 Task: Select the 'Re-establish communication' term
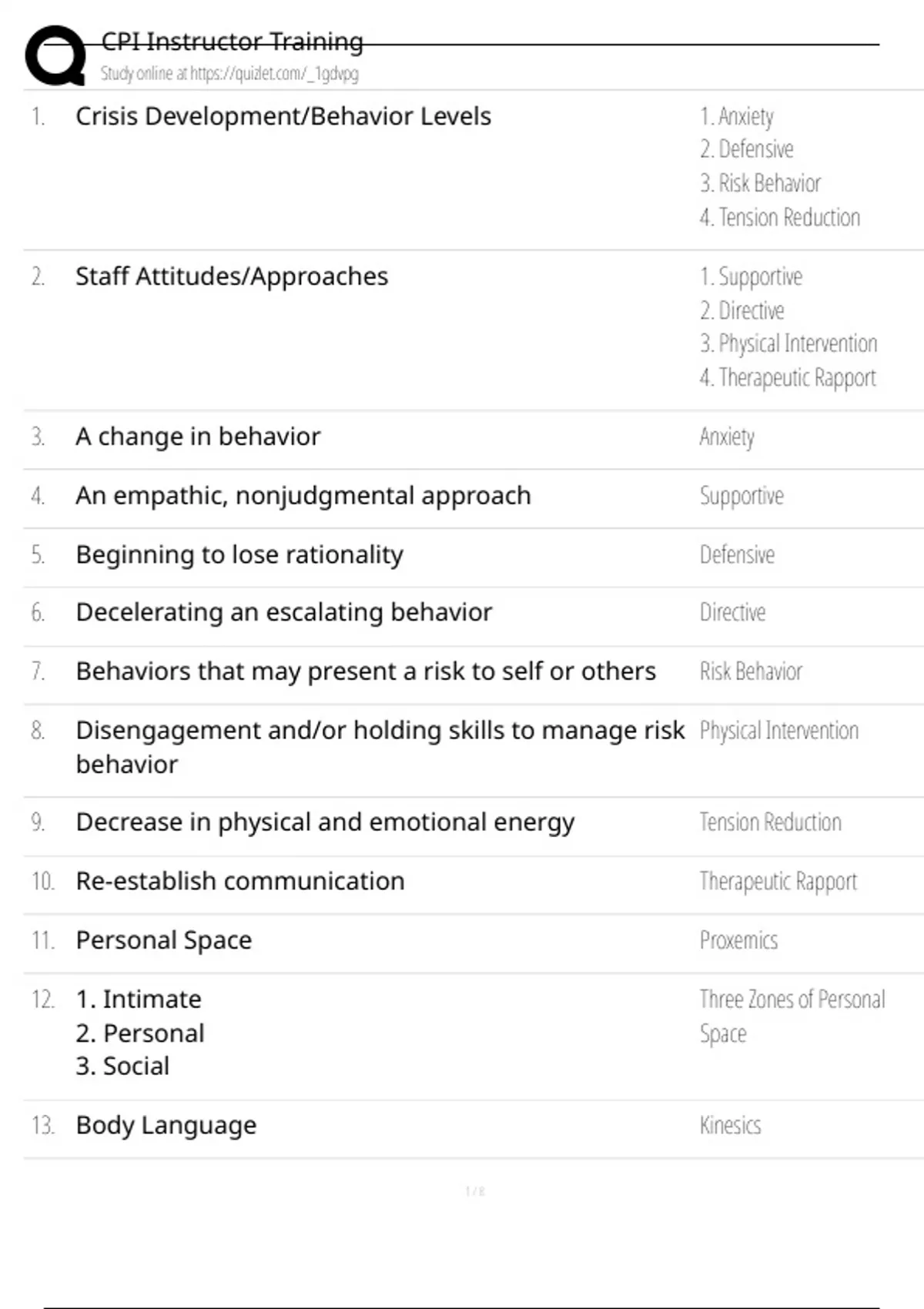[239, 881]
